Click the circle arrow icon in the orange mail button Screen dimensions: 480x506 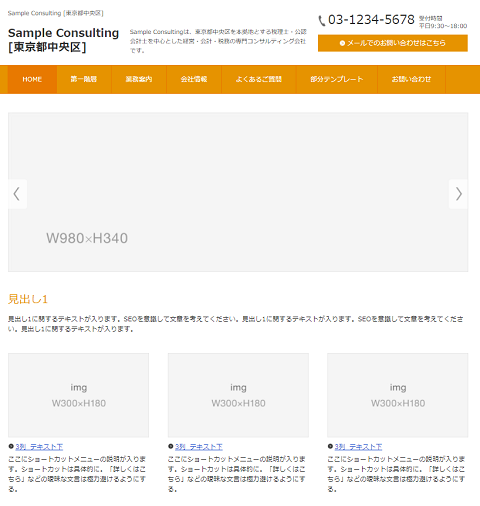click(342, 43)
